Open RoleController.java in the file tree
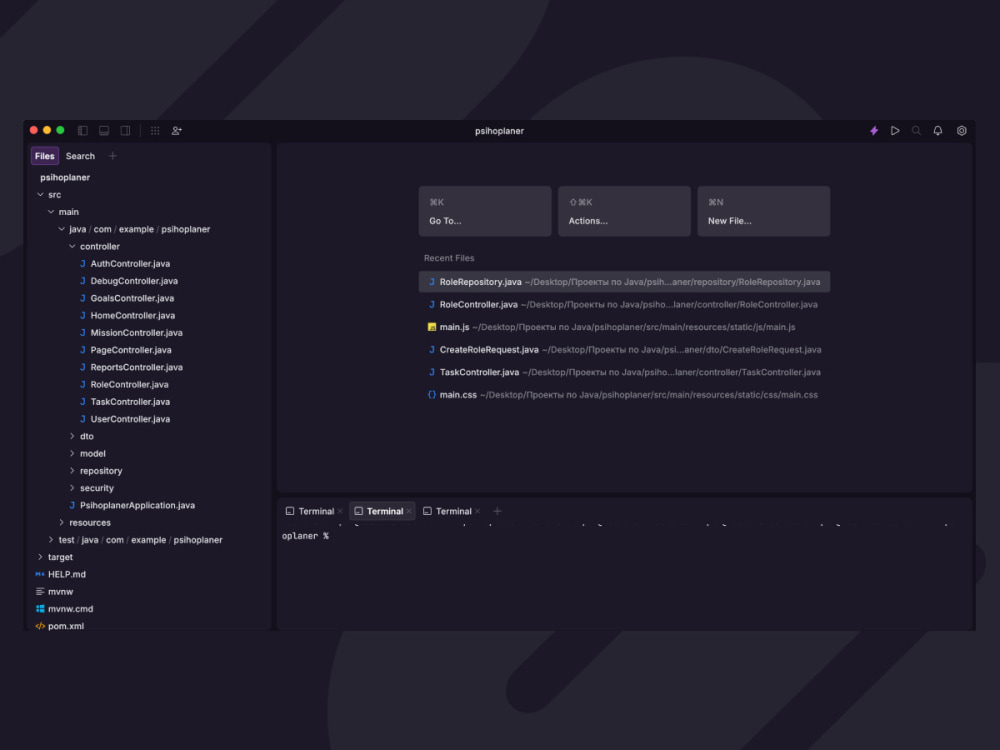Viewport: 1000px width, 750px height. click(x=129, y=384)
